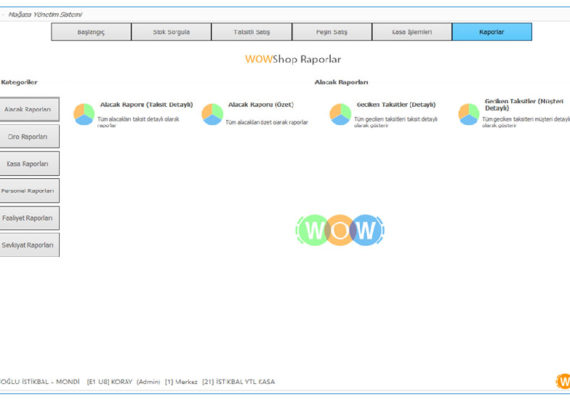
Task: Select Faaliyet Raporları category button
Action: (29, 218)
